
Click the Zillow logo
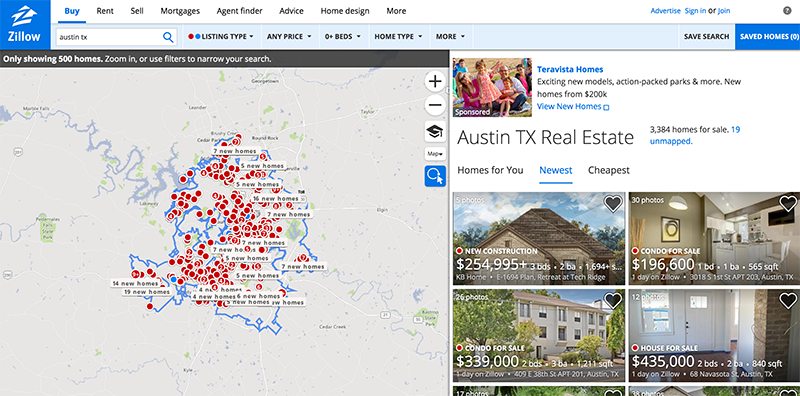tap(25, 24)
